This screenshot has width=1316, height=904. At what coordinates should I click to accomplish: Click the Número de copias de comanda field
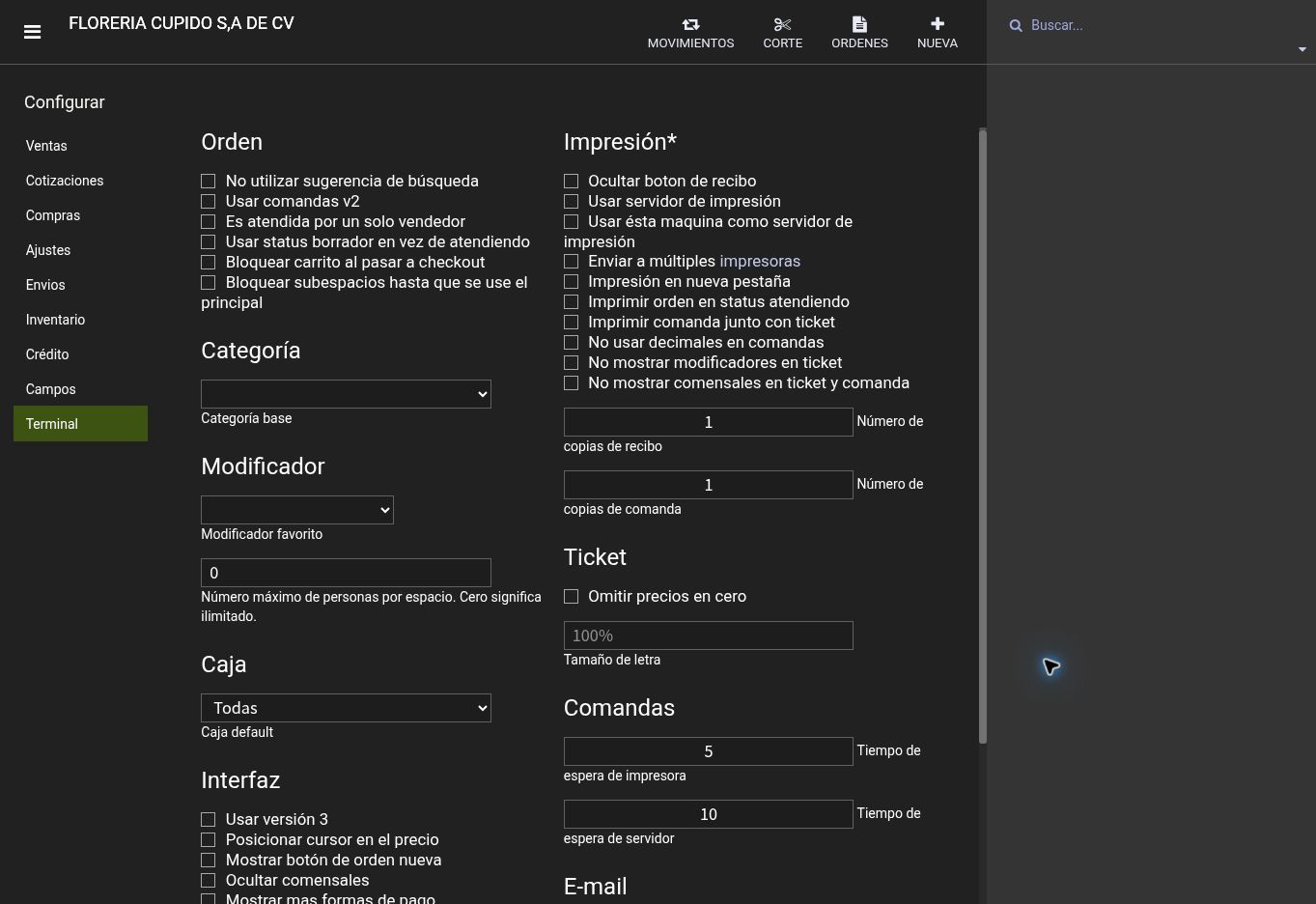708,485
